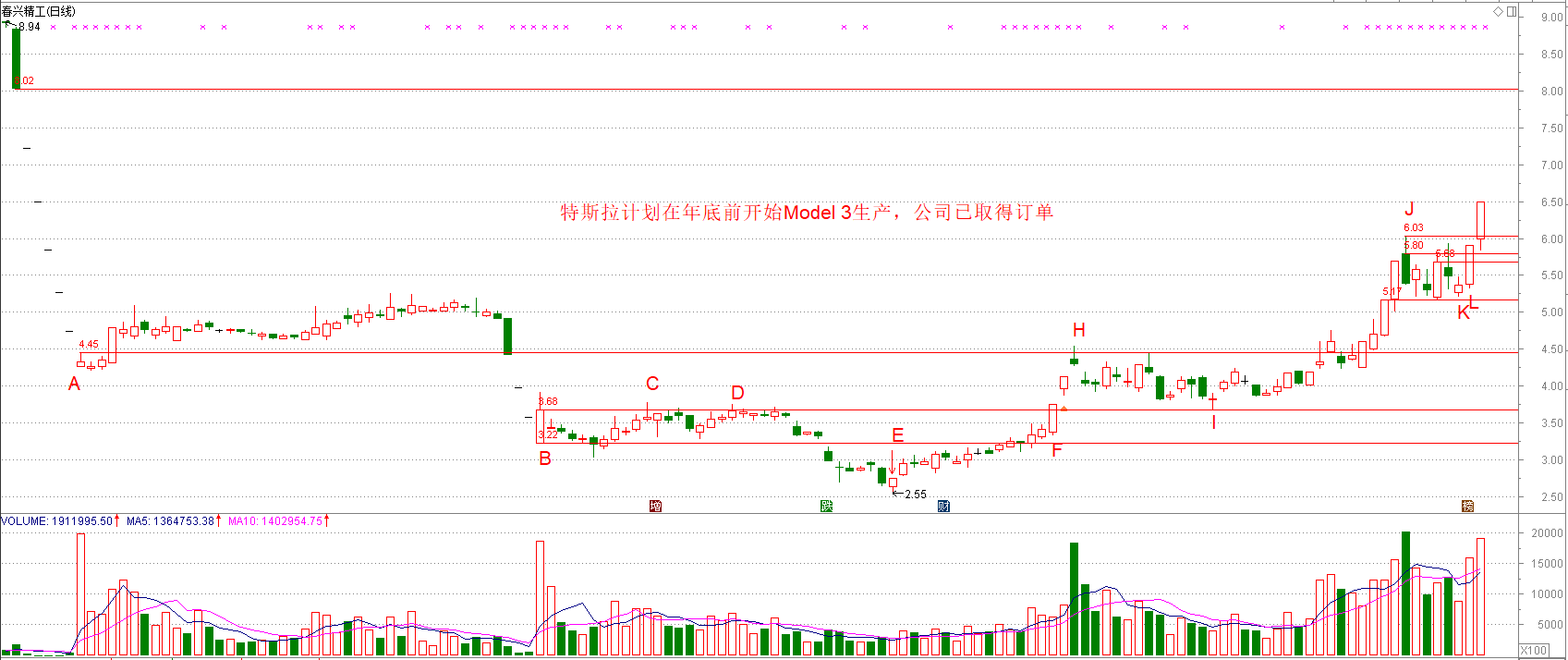Click the 春兴精工(日线) chart title
Viewport: 1568px width, 660px height.
39,11
